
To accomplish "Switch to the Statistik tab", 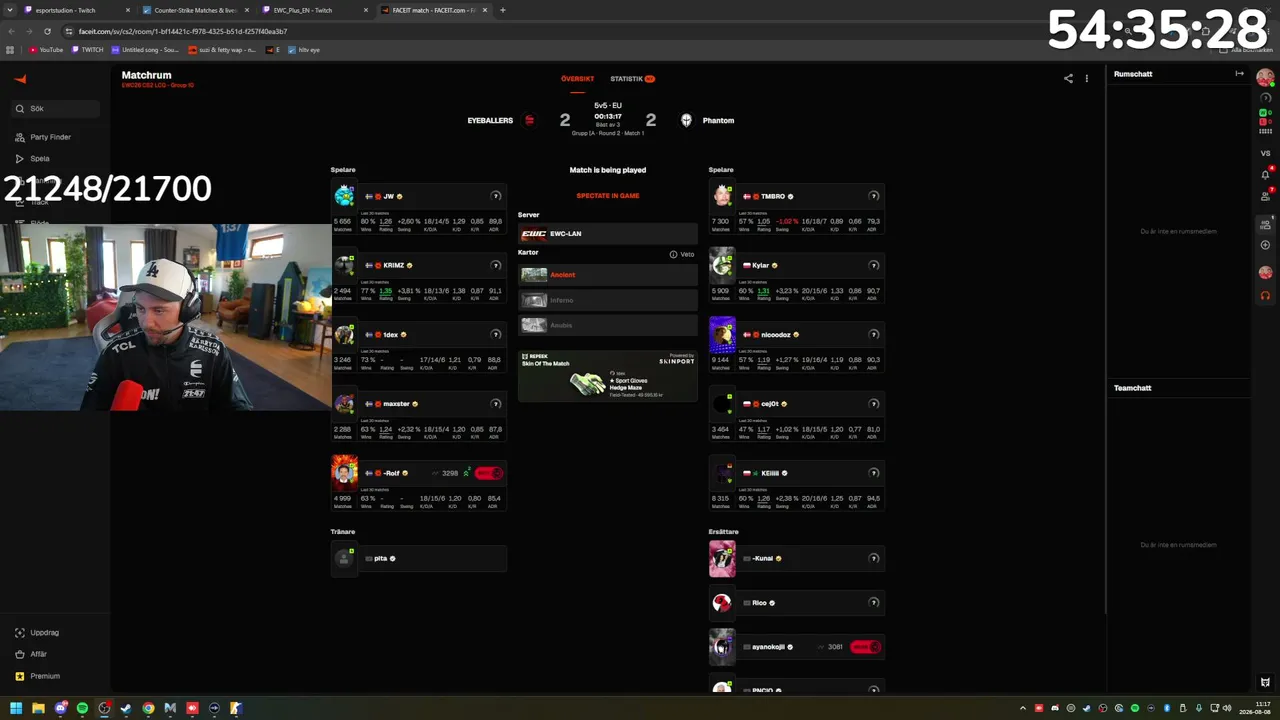I will [x=632, y=79].
